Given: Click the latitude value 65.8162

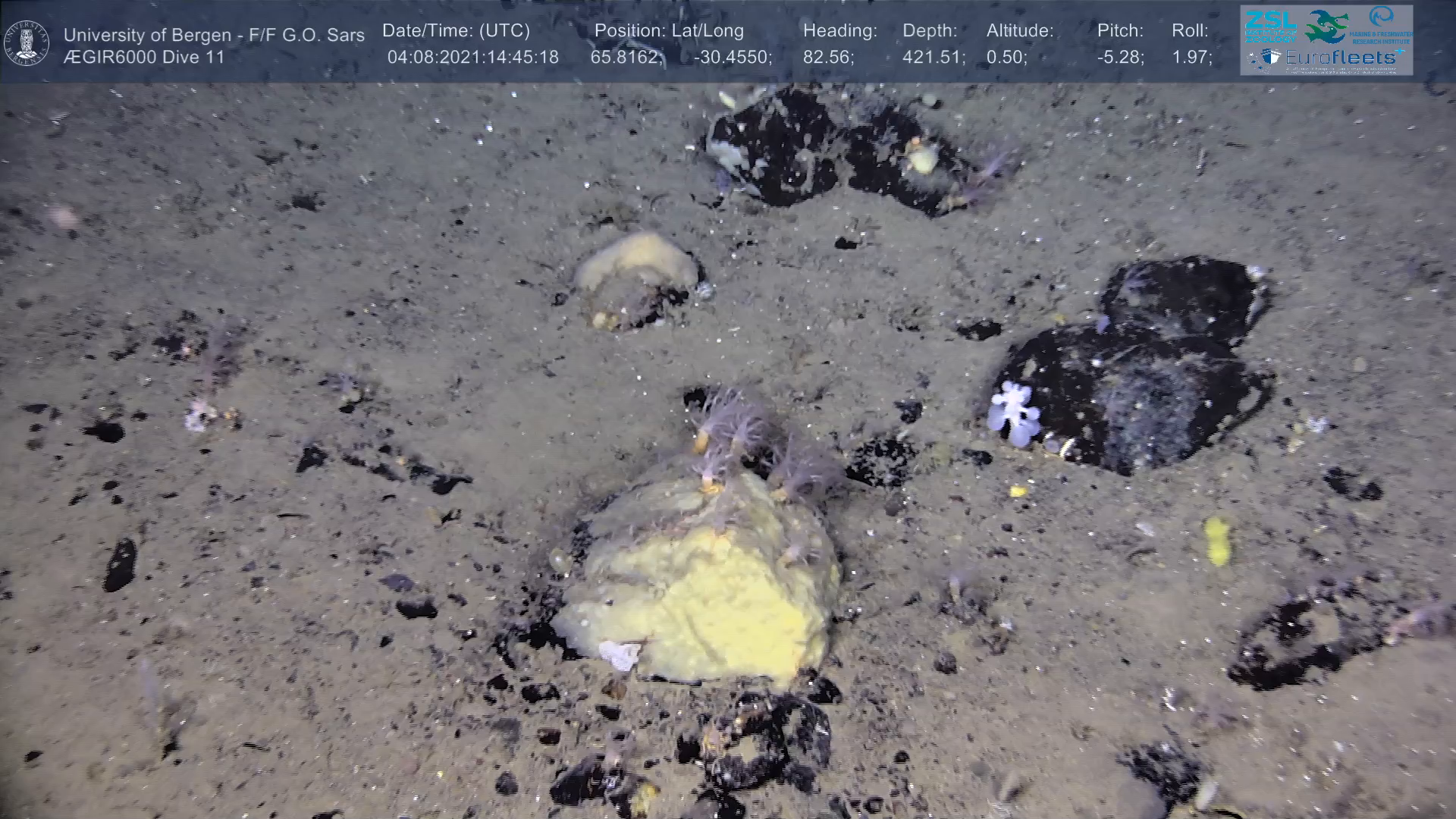Looking at the screenshot, I should (x=626, y=58).
